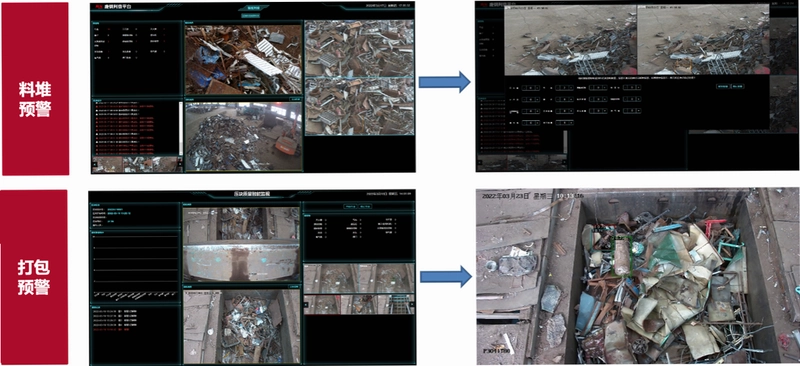Select the red-bordered thumbnail in baling strip
The height and width of the screenshot is (366, 800).
pyautogui.click(x=322, y=305)
